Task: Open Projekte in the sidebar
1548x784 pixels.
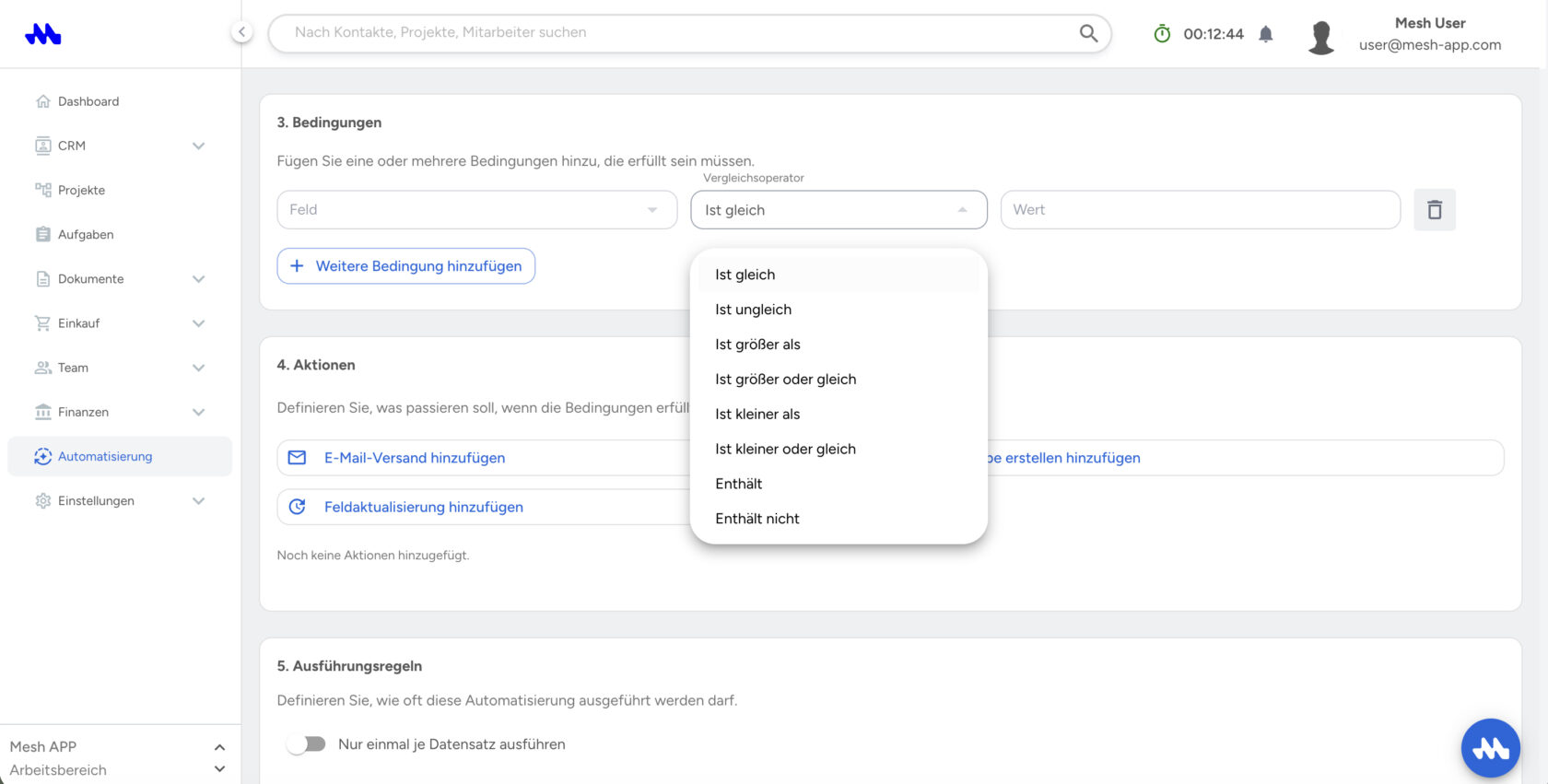Action: [120, 190]
